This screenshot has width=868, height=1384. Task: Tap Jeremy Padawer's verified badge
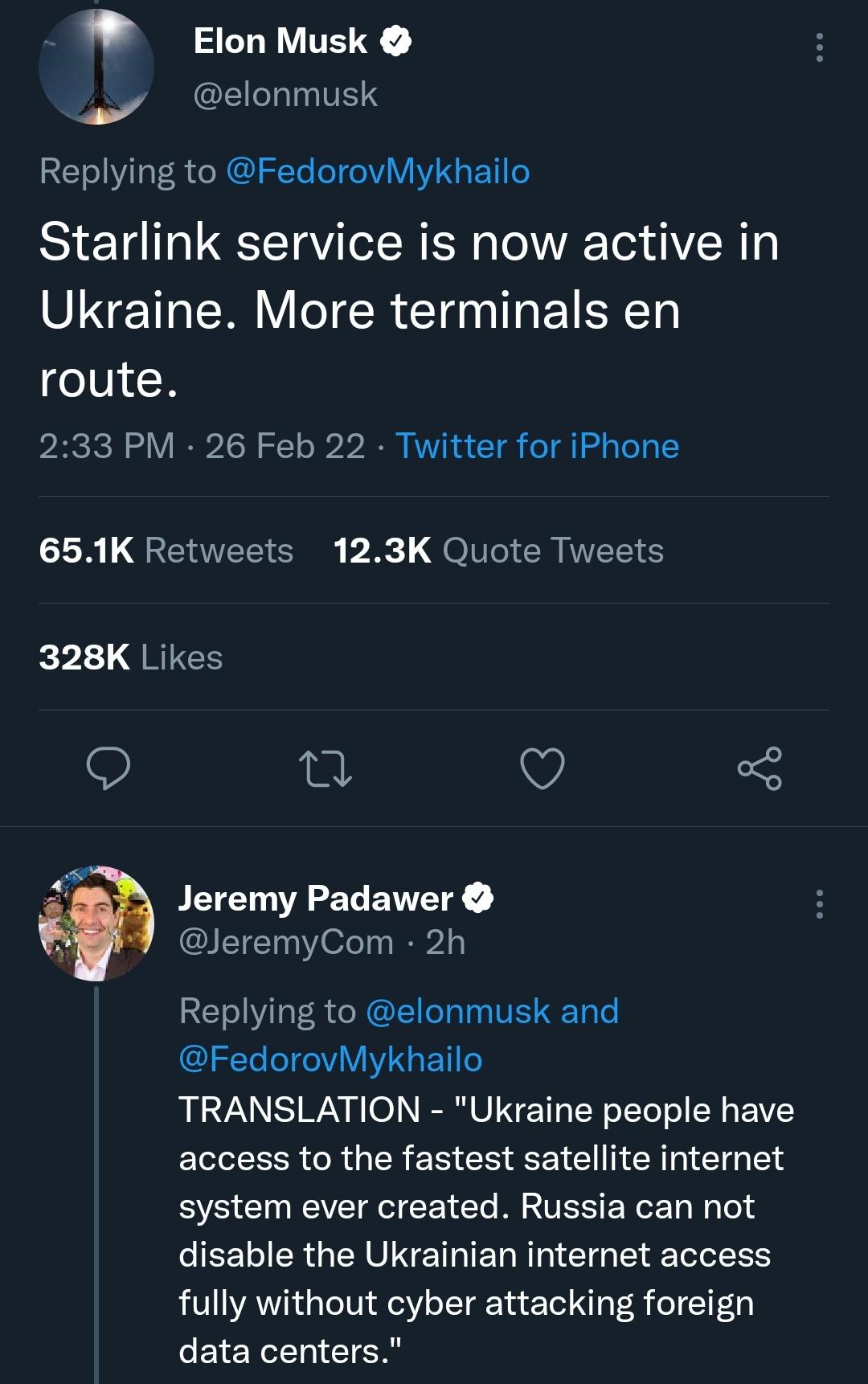478,898
